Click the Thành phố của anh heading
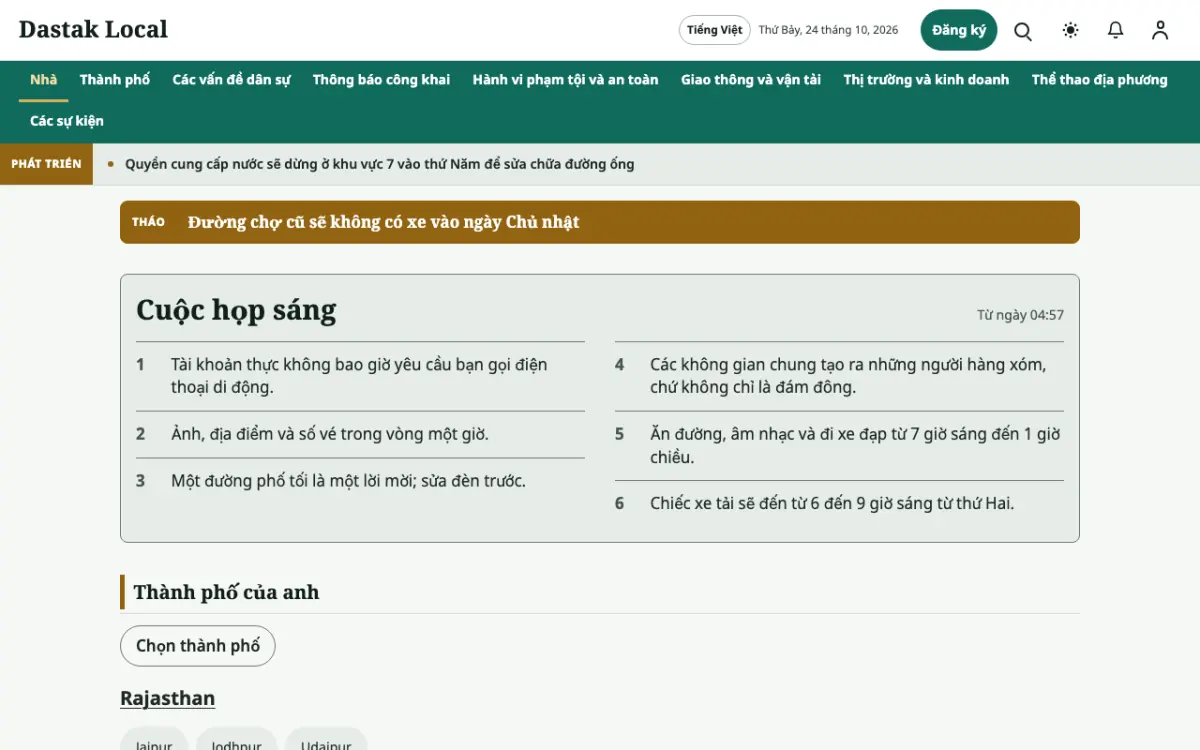The height and width of the screenshot is (750, 1200). pos(226,592)
